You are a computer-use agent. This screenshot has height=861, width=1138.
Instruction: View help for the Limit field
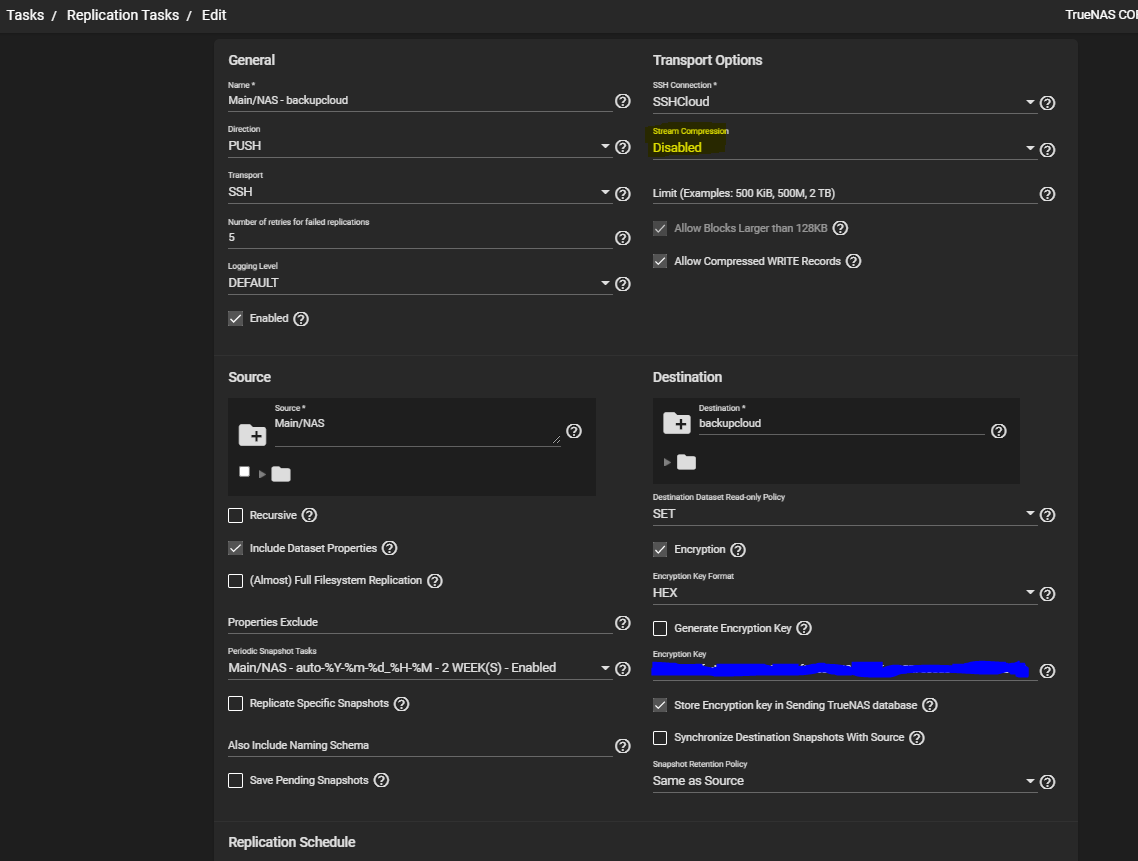[1047, 194]
